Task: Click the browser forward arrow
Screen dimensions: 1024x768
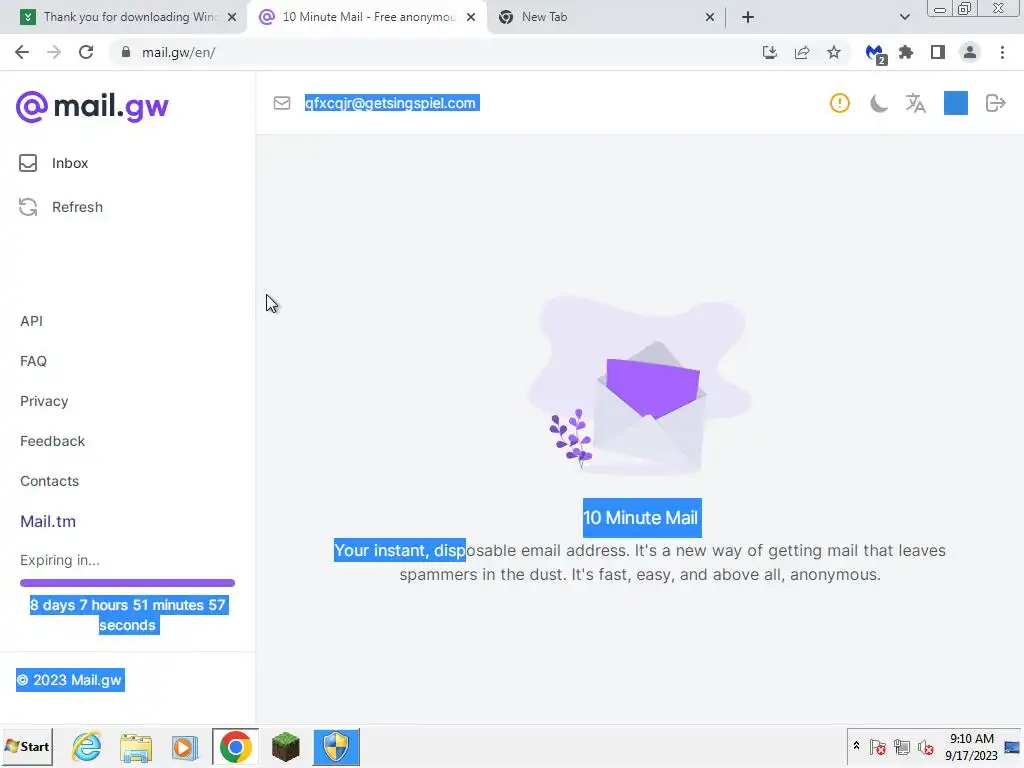Action: point(54,52)
